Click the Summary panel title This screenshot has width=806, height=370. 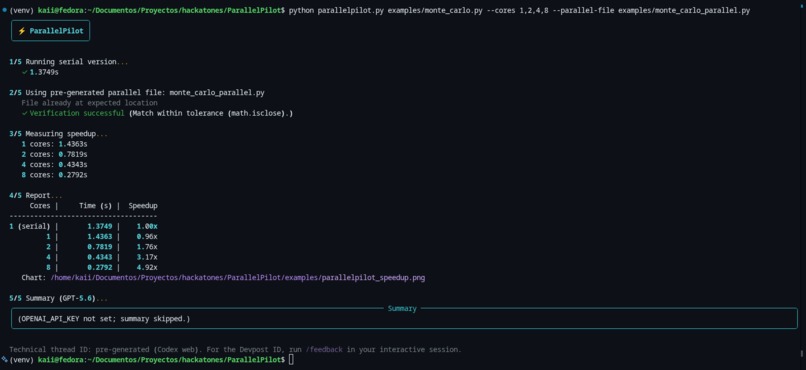tap(402, 308)
